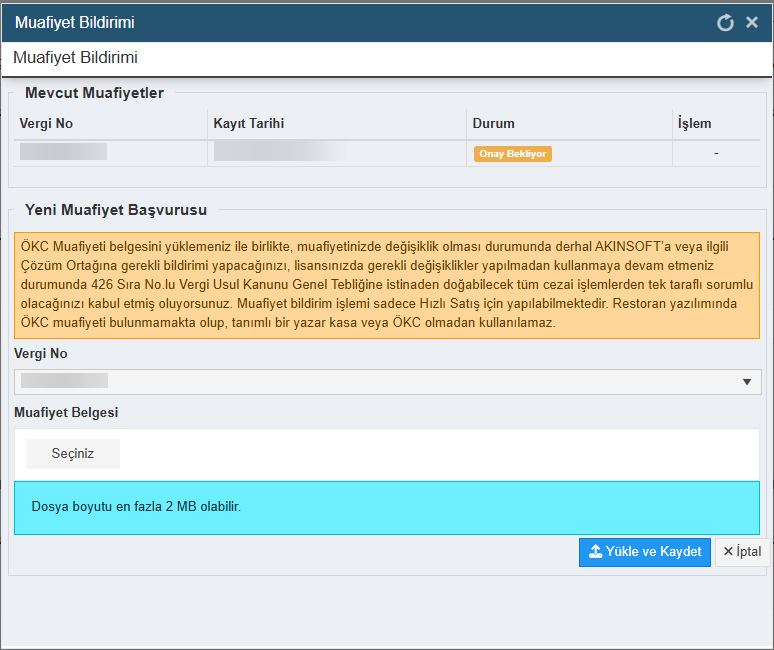The height and width of the screenshot is (650, 774).
Task: Click the İşlem column header
Action: coord(694,124)
